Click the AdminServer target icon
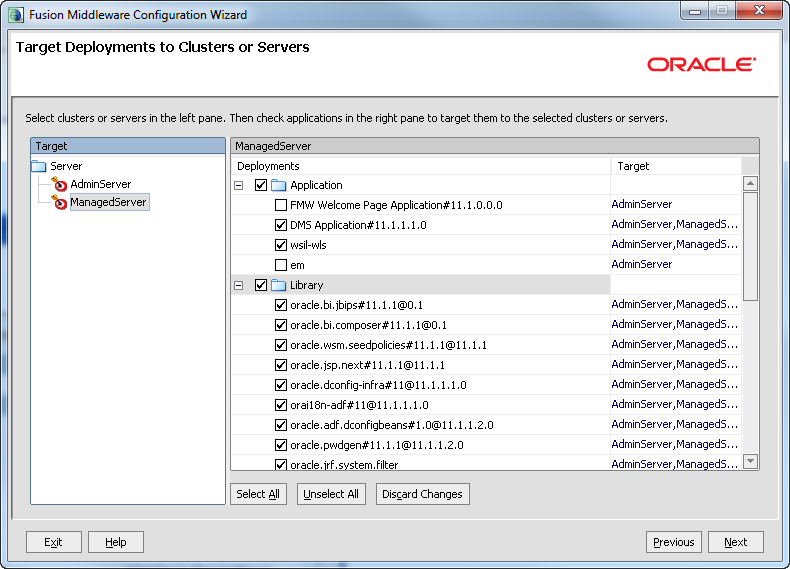This screenshot has height=569, width=790. point(59,184)
